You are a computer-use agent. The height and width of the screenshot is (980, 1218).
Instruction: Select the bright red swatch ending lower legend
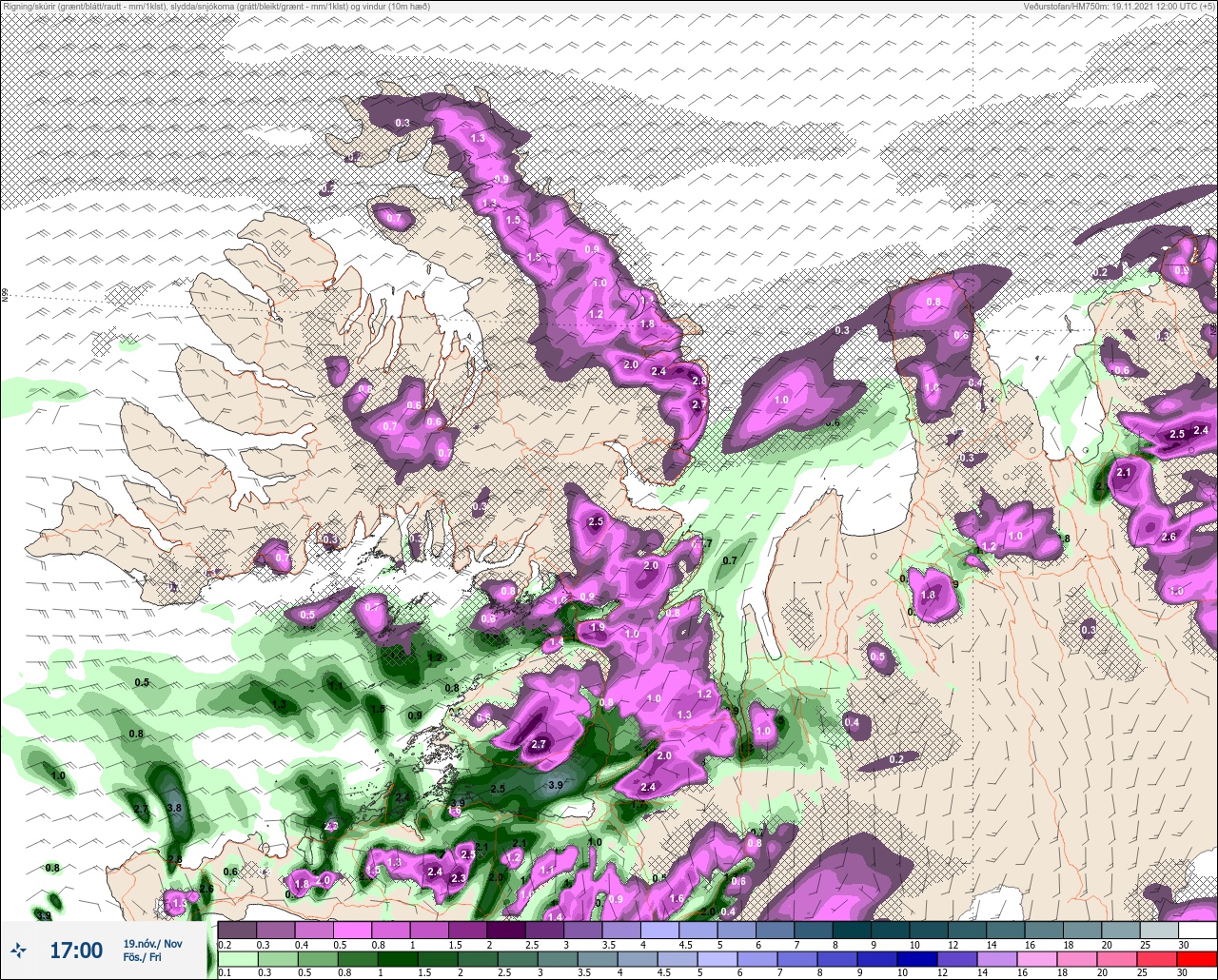[1197, 959]
